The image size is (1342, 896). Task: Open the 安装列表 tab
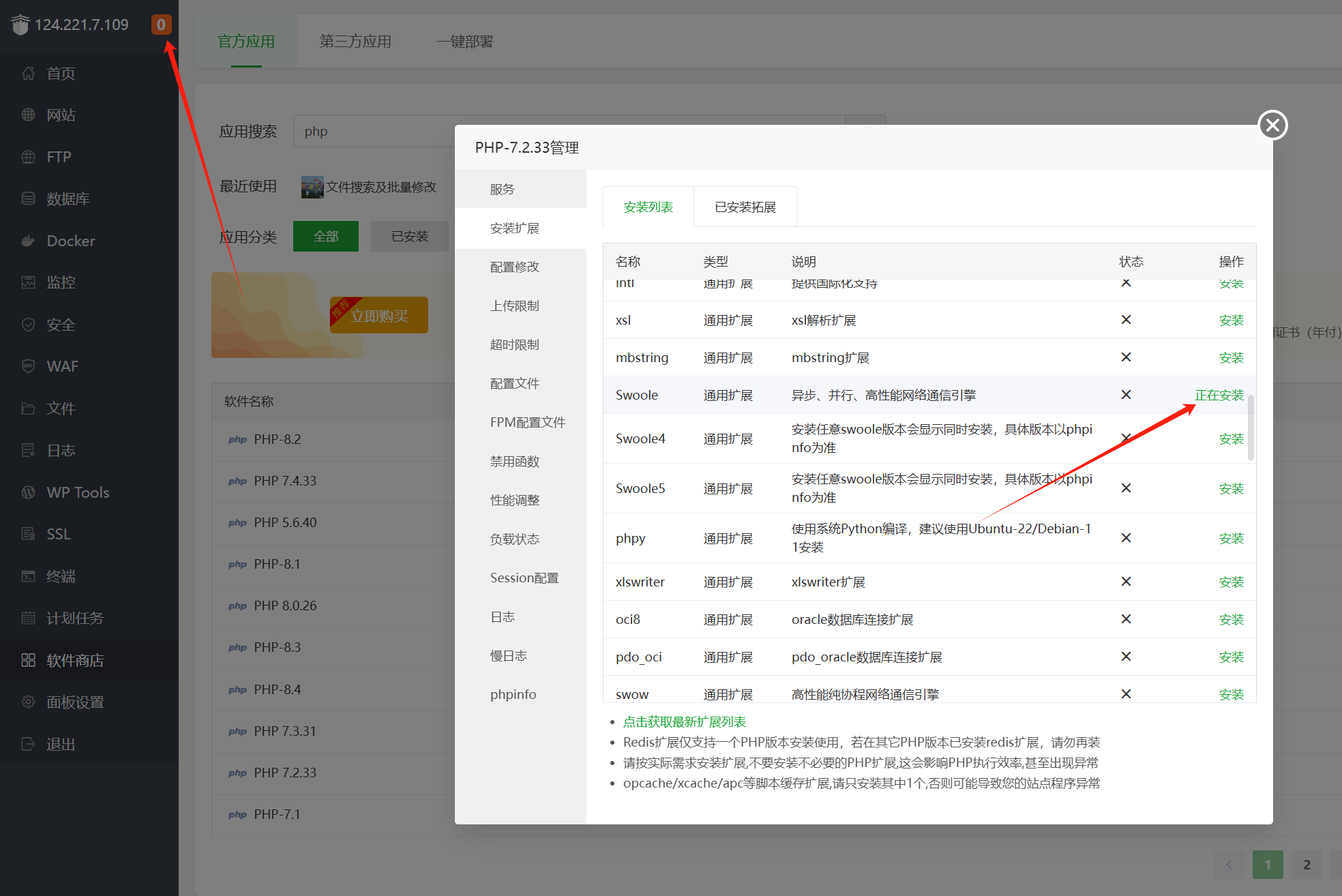(648, 207)
